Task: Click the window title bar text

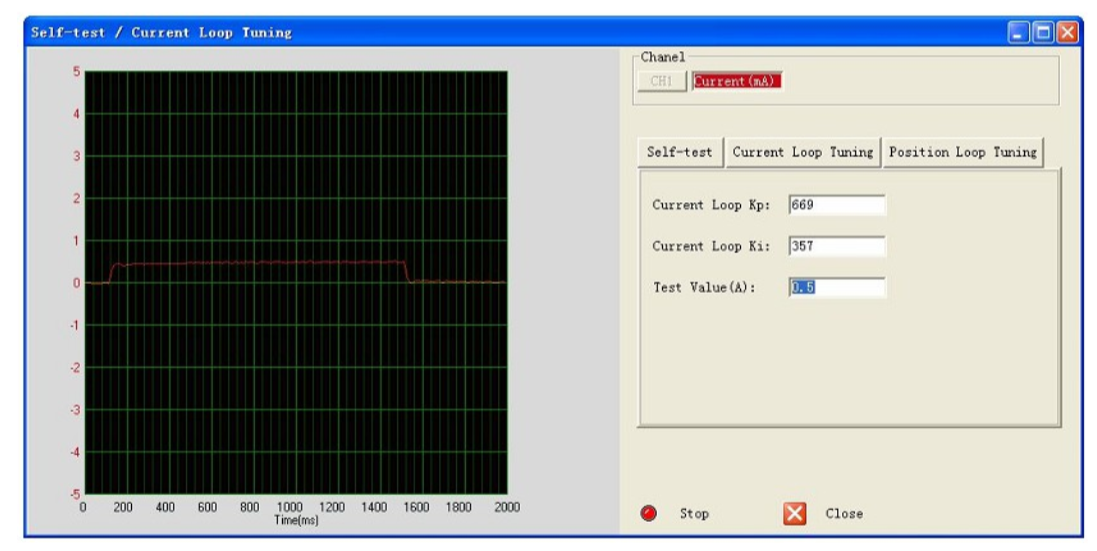Action: [161, 32]
